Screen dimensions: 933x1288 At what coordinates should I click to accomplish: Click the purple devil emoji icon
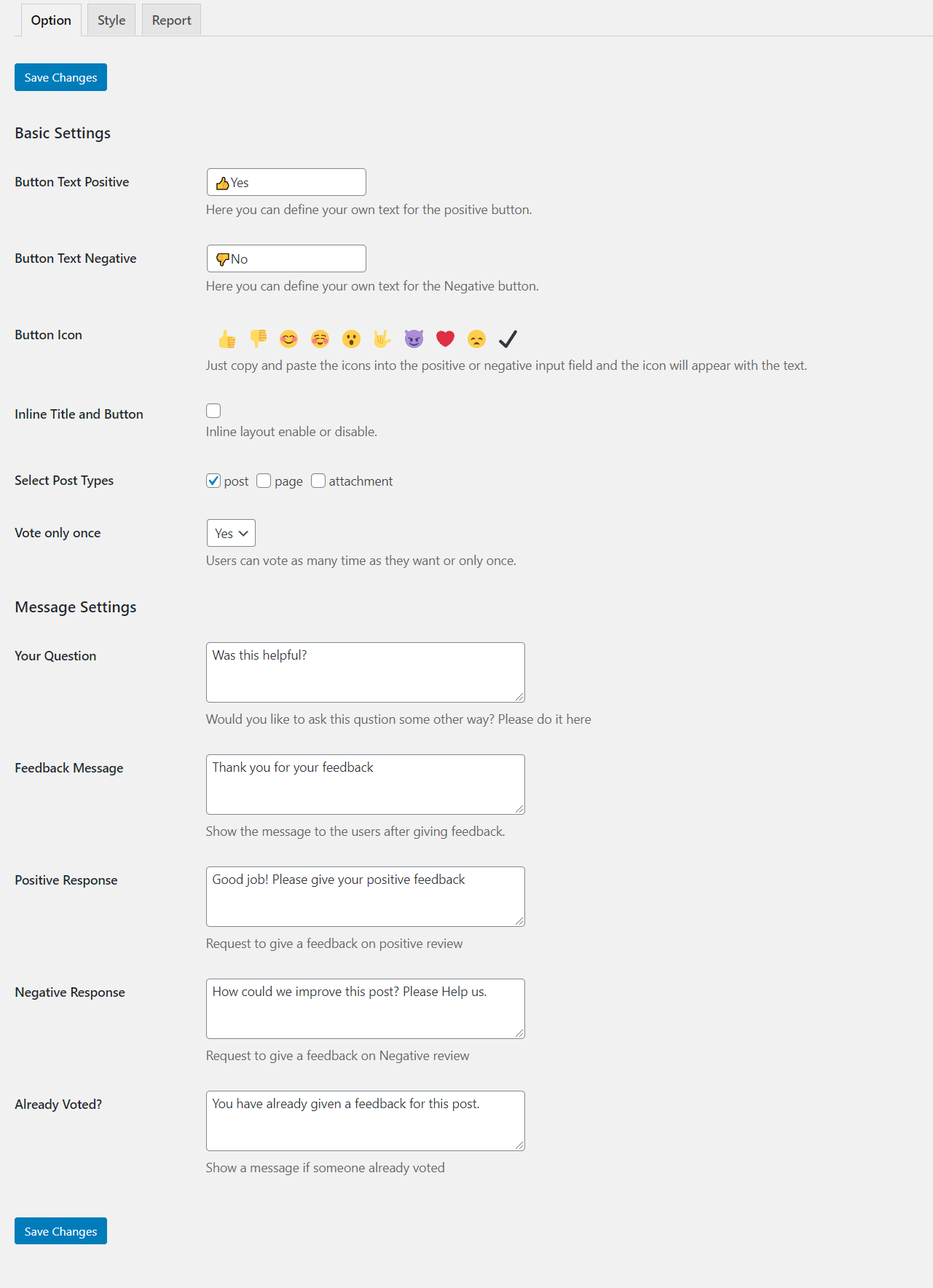click(414, 339)
